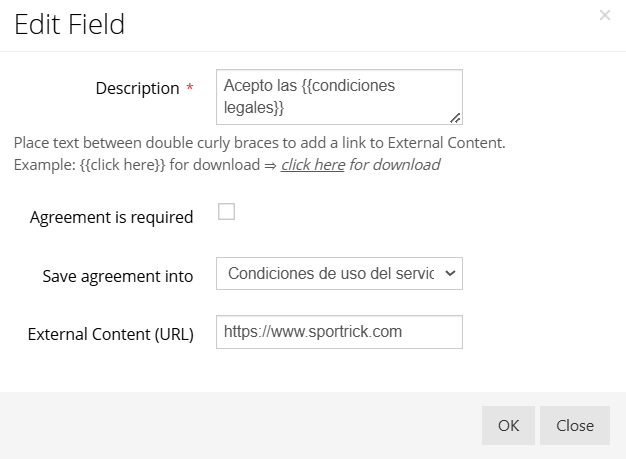626x459 pixels.
Task: Click the 'Place text between double curly braces' hint
Action: 260,143
